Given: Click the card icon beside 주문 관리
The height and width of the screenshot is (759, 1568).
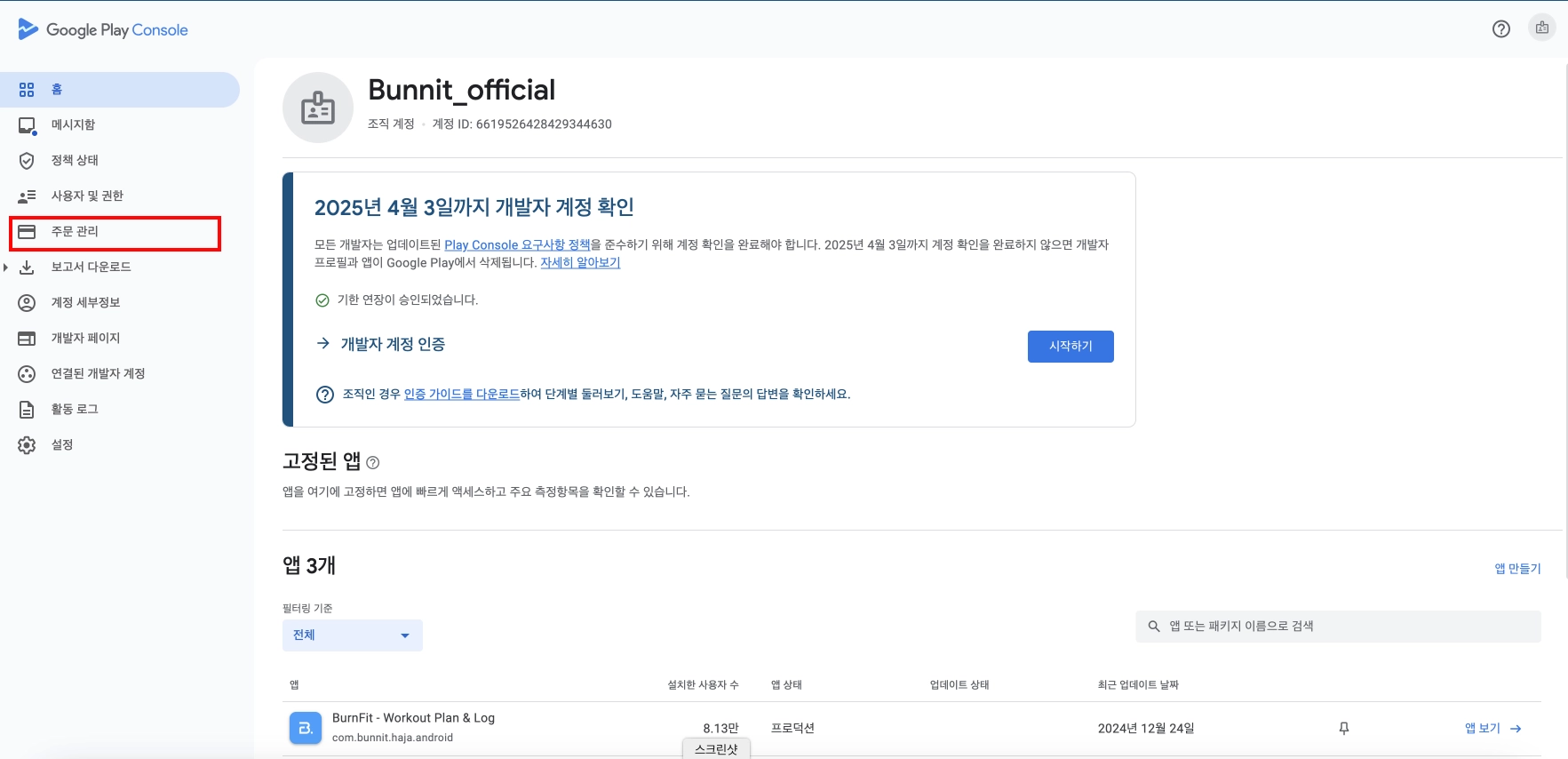Looking at the screenshot, I should [x=27, y=232].
